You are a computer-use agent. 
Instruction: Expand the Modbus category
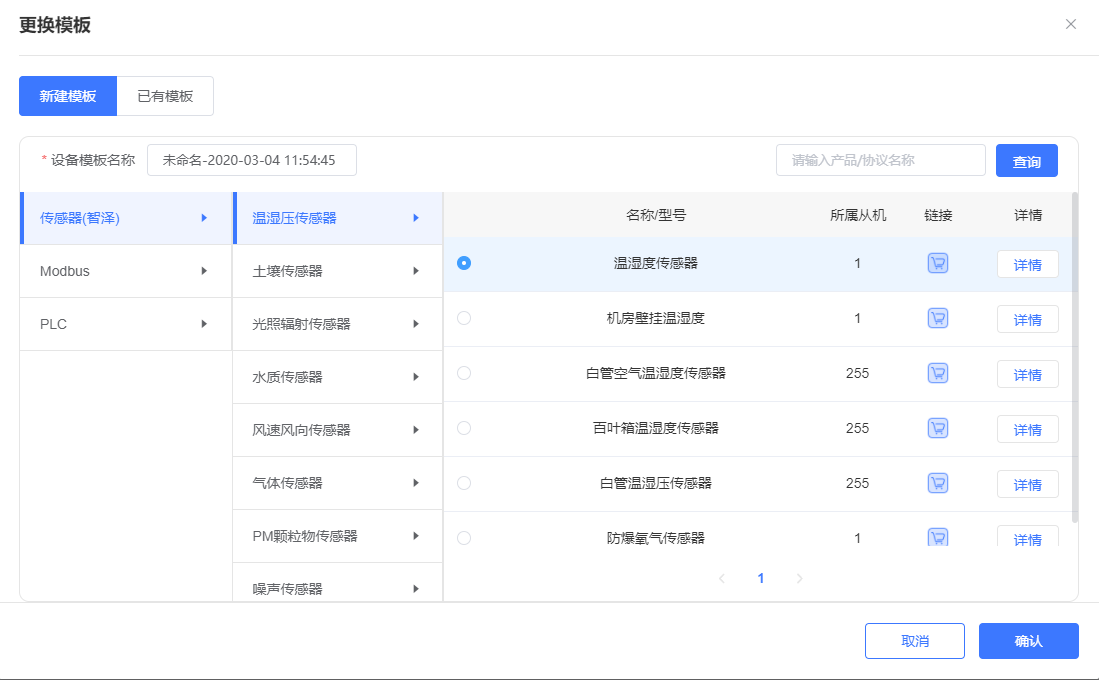tap(125, 271)
